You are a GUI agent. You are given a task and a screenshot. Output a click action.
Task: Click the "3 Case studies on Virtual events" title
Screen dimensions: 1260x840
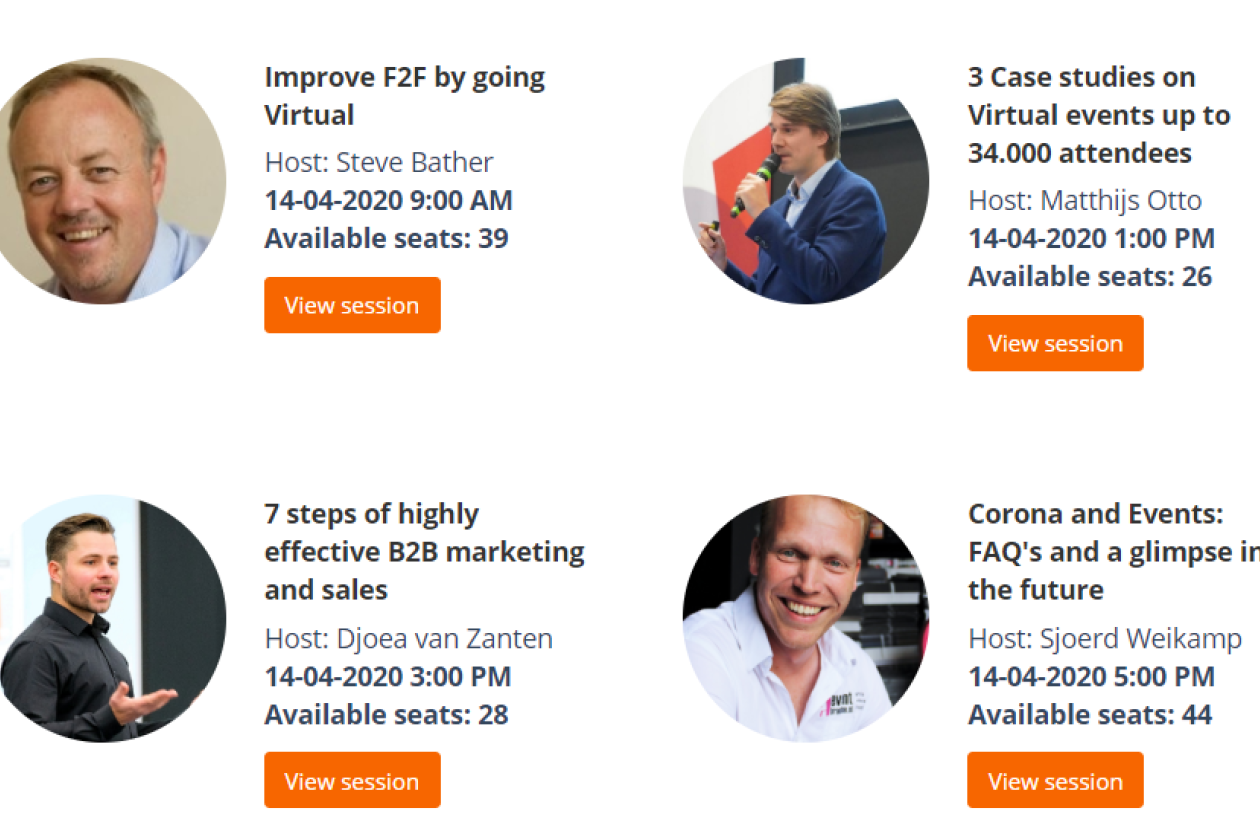click(1098, 115)
